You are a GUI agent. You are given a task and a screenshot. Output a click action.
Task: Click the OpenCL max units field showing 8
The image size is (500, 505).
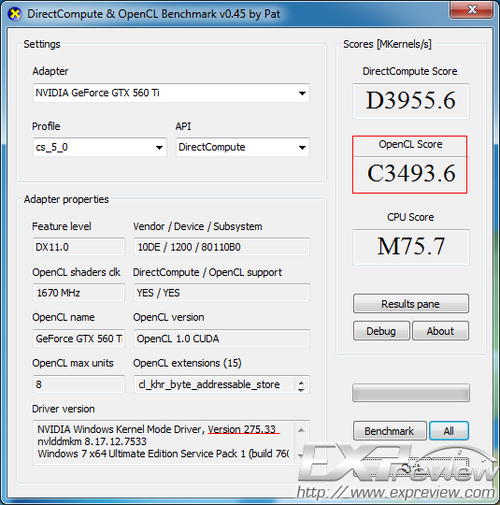pyautogui.click(x=78, y=384)
